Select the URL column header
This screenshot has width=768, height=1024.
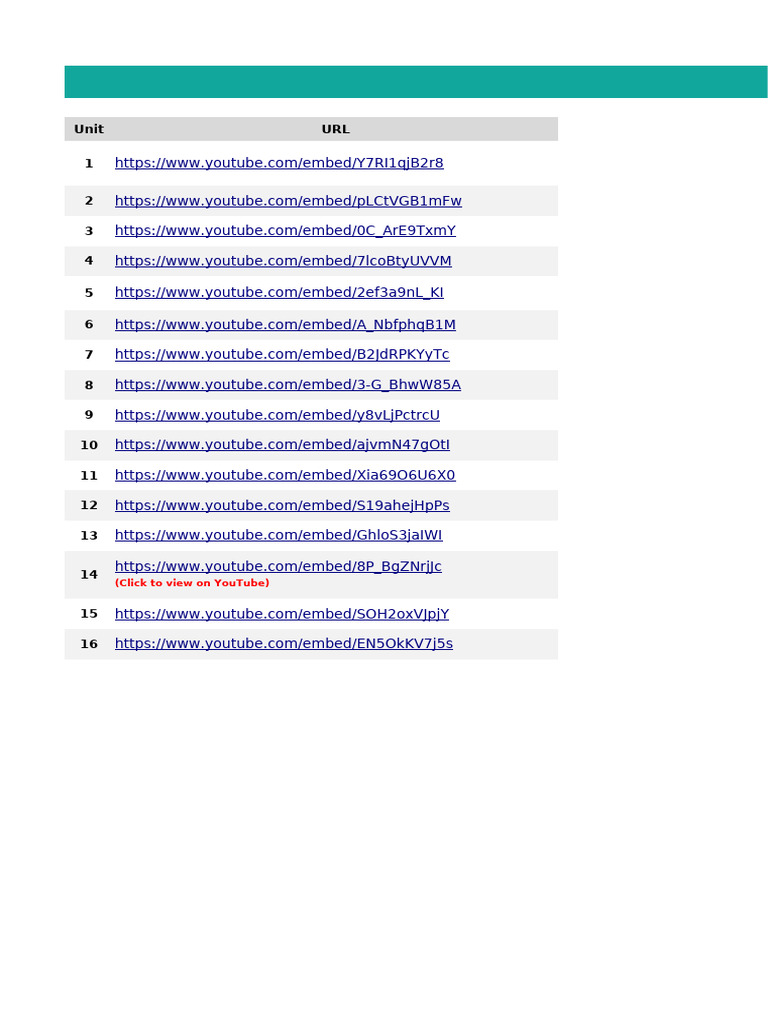[336, 129]
